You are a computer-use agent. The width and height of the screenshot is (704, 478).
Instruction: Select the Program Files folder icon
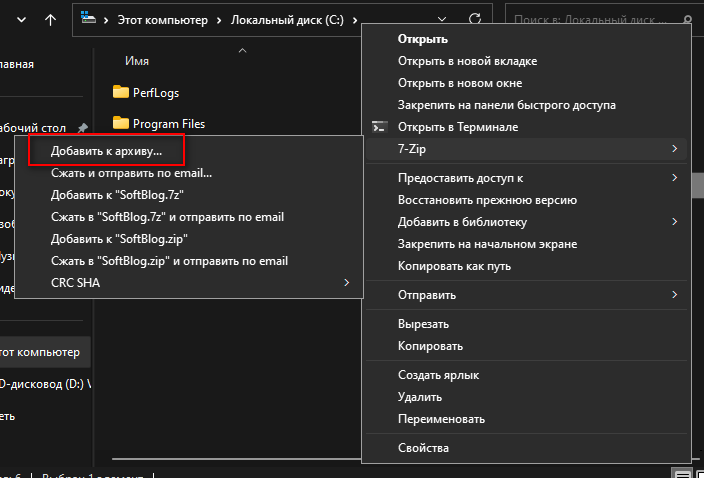(x=120, y=123)
